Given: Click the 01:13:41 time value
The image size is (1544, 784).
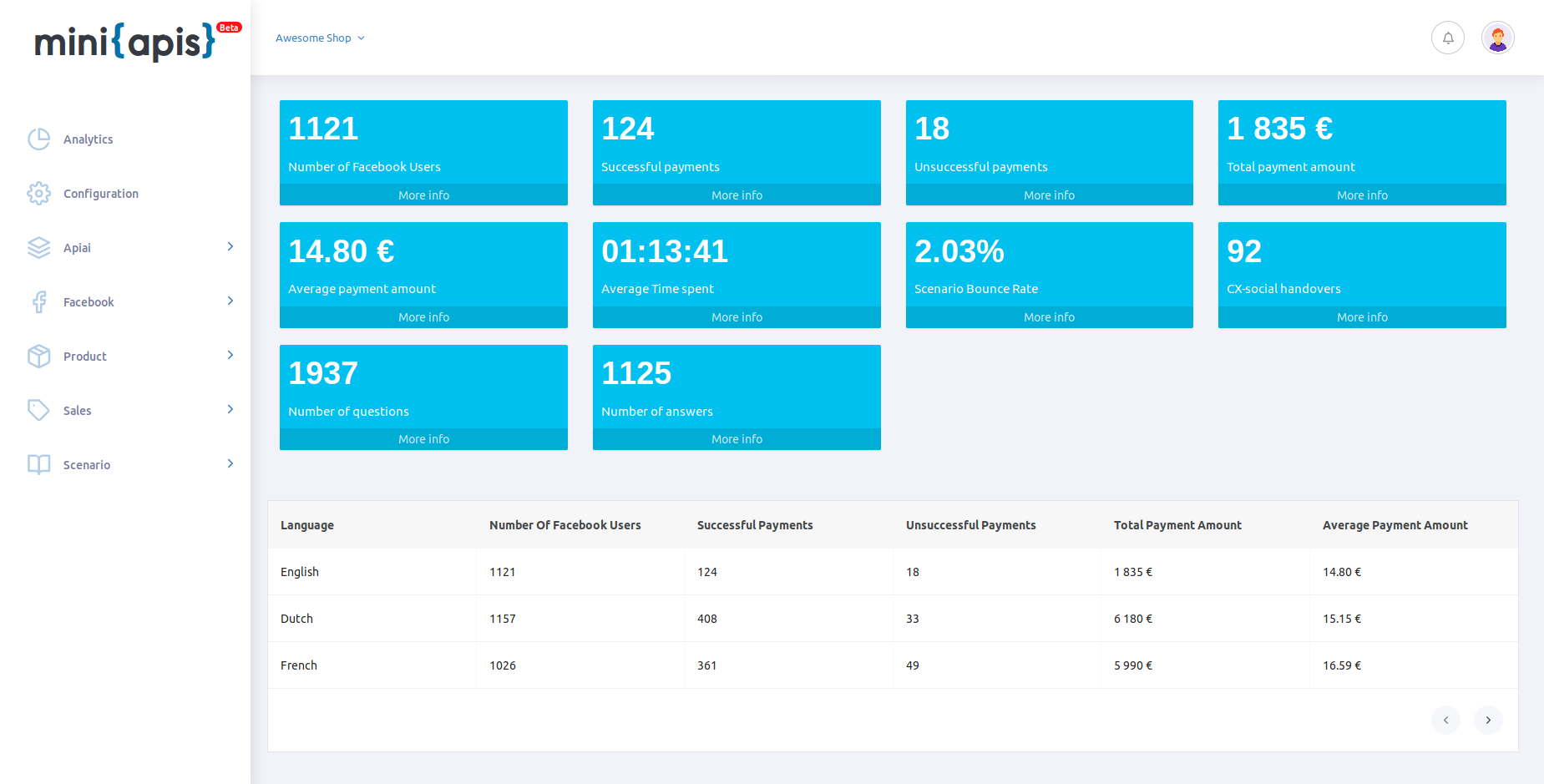Looking at the screenshot, I should (x=665, y=251).
